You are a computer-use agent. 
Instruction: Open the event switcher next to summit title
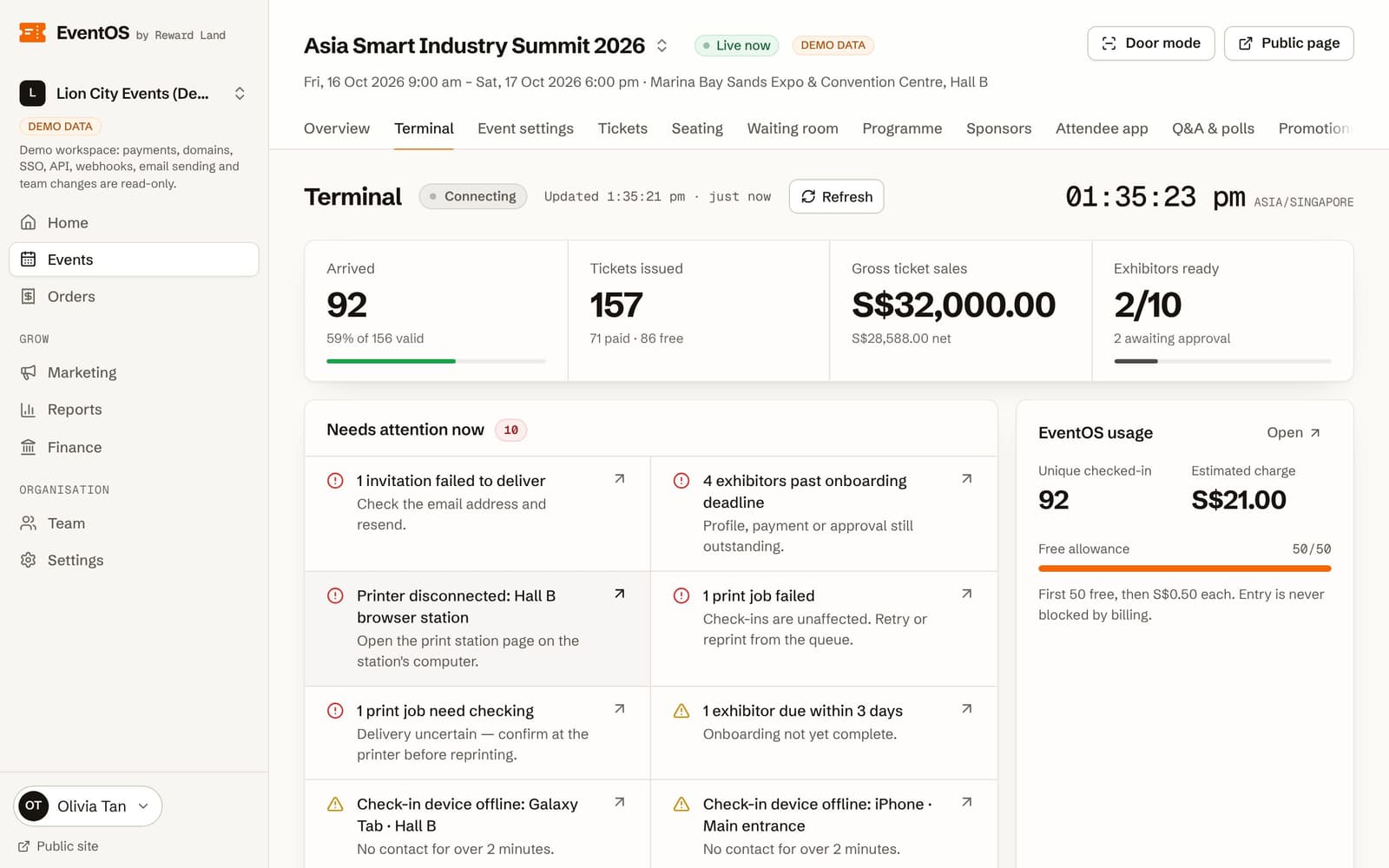(662, 45)
